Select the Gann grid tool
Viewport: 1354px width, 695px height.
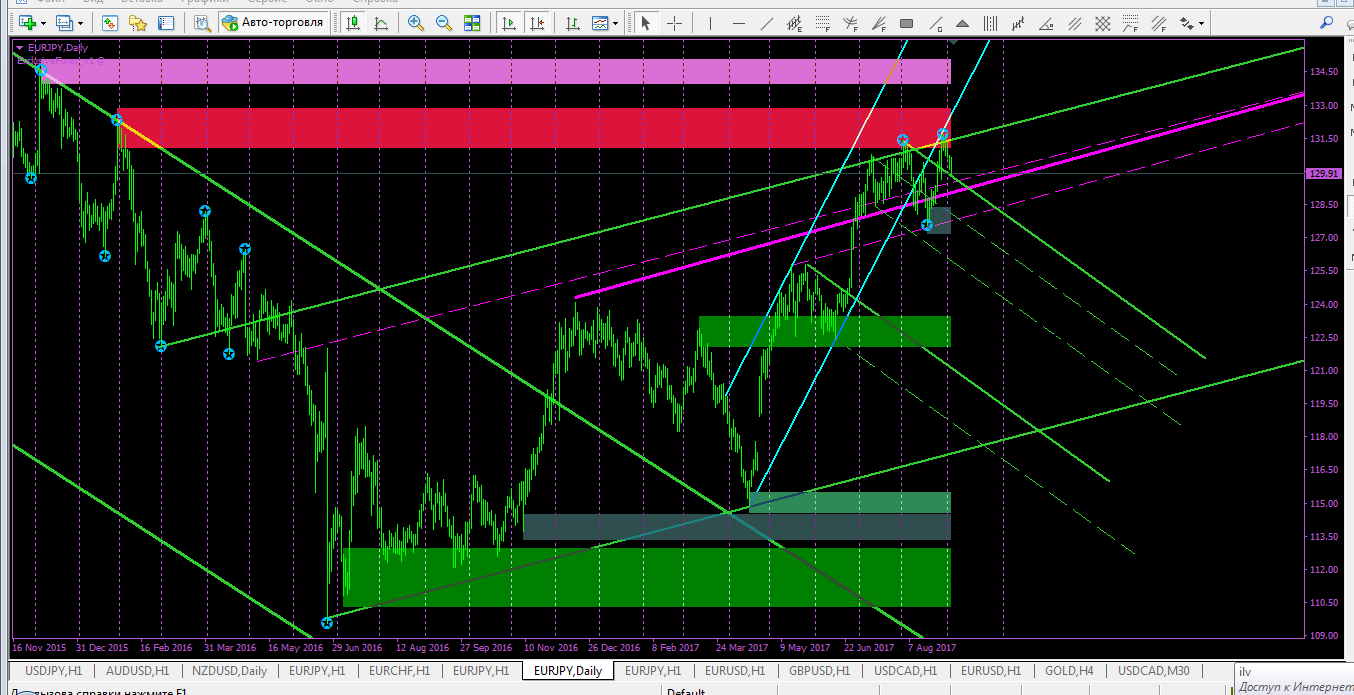tap(1102, 22)
